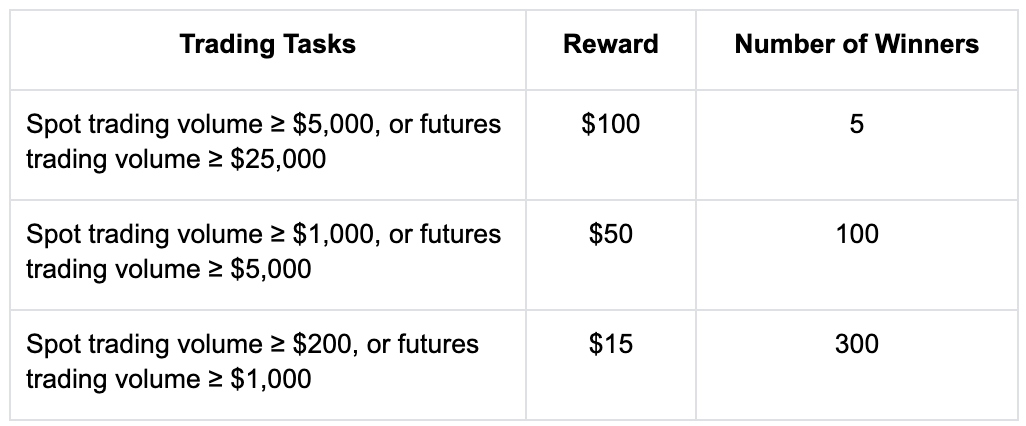This screenshot has height=426, width=1026.
Task: Select the futures volume ≥ $1,000 amount
Action: (x=270, y=379)
